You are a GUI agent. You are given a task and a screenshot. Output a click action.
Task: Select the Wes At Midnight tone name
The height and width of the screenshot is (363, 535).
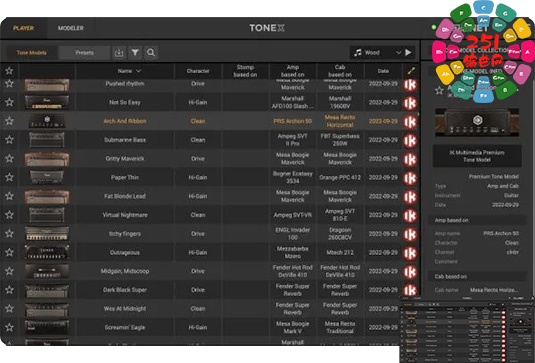point(125,308)
